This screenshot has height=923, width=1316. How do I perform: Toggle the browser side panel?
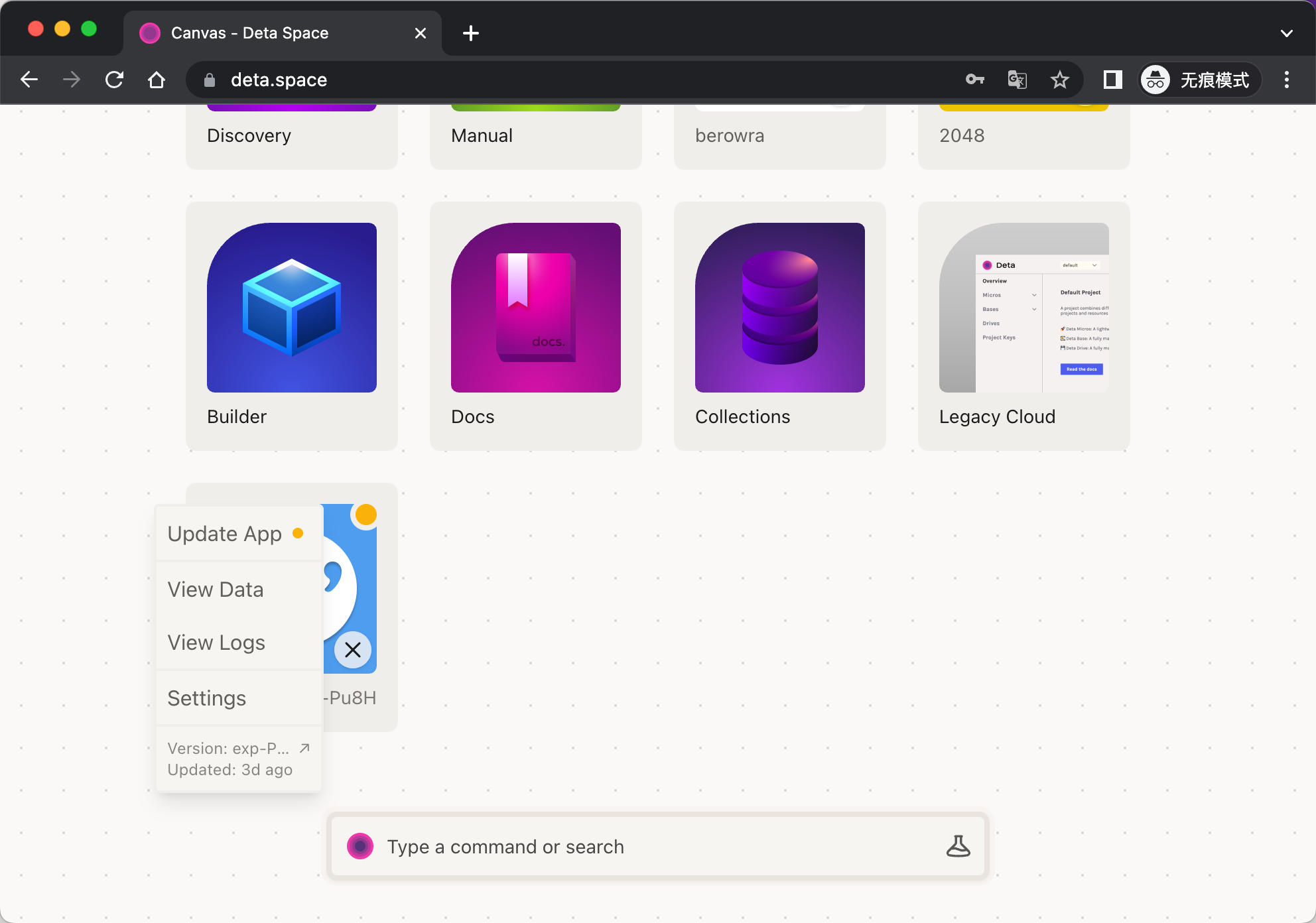pyautogui.click(x=1112, y=80)
